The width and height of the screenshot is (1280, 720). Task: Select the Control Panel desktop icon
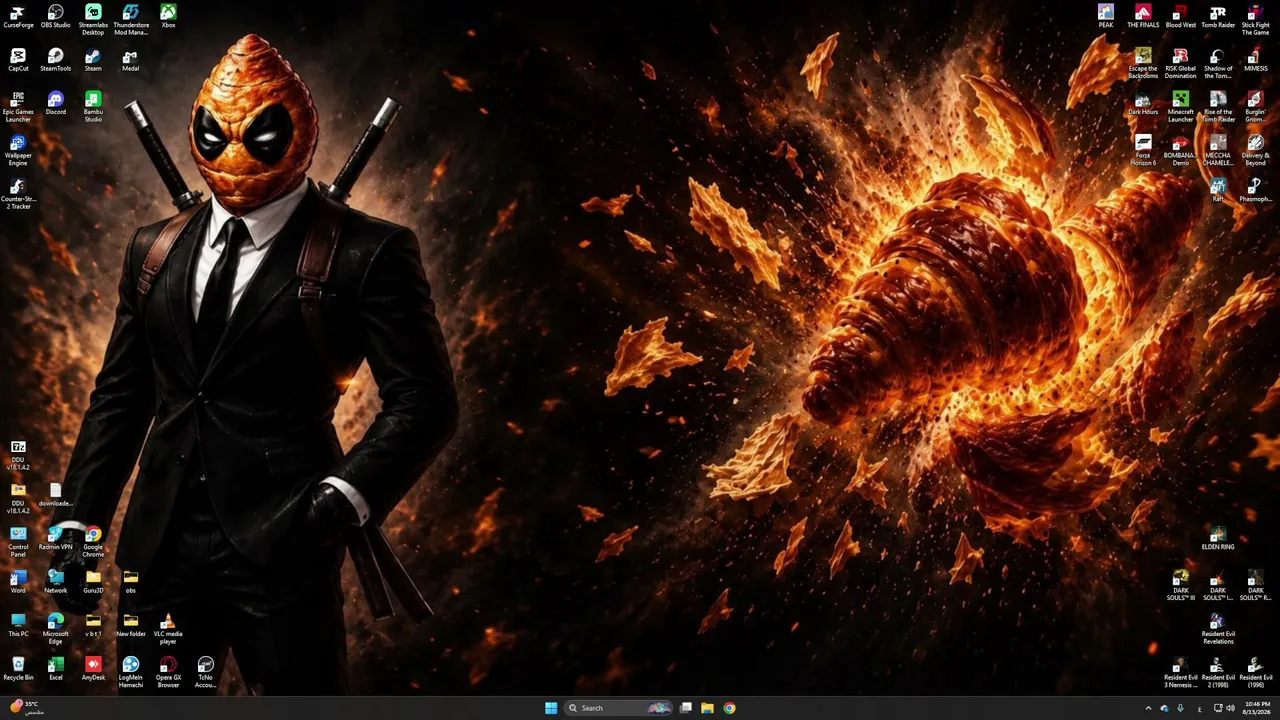pos(18,542)
